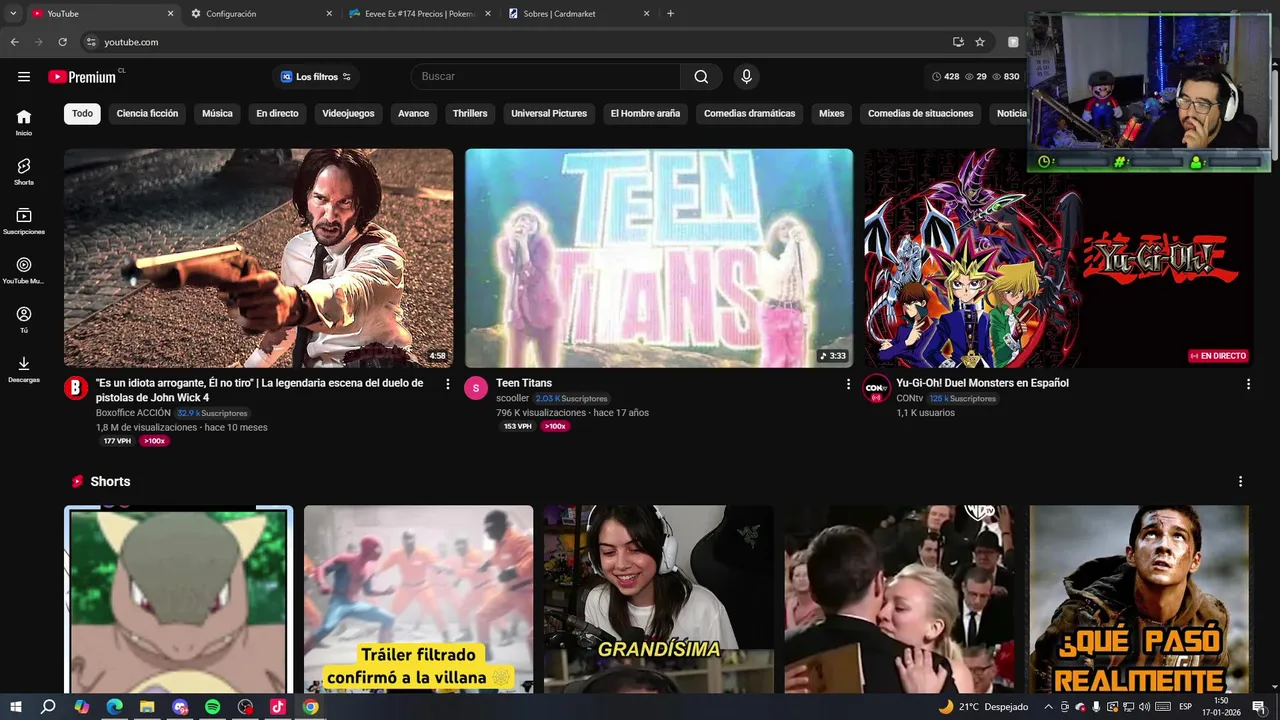Viewport: 1280px width, 720px height.
Task: Click the youtube.com address bar
Action: pos(520,42)
